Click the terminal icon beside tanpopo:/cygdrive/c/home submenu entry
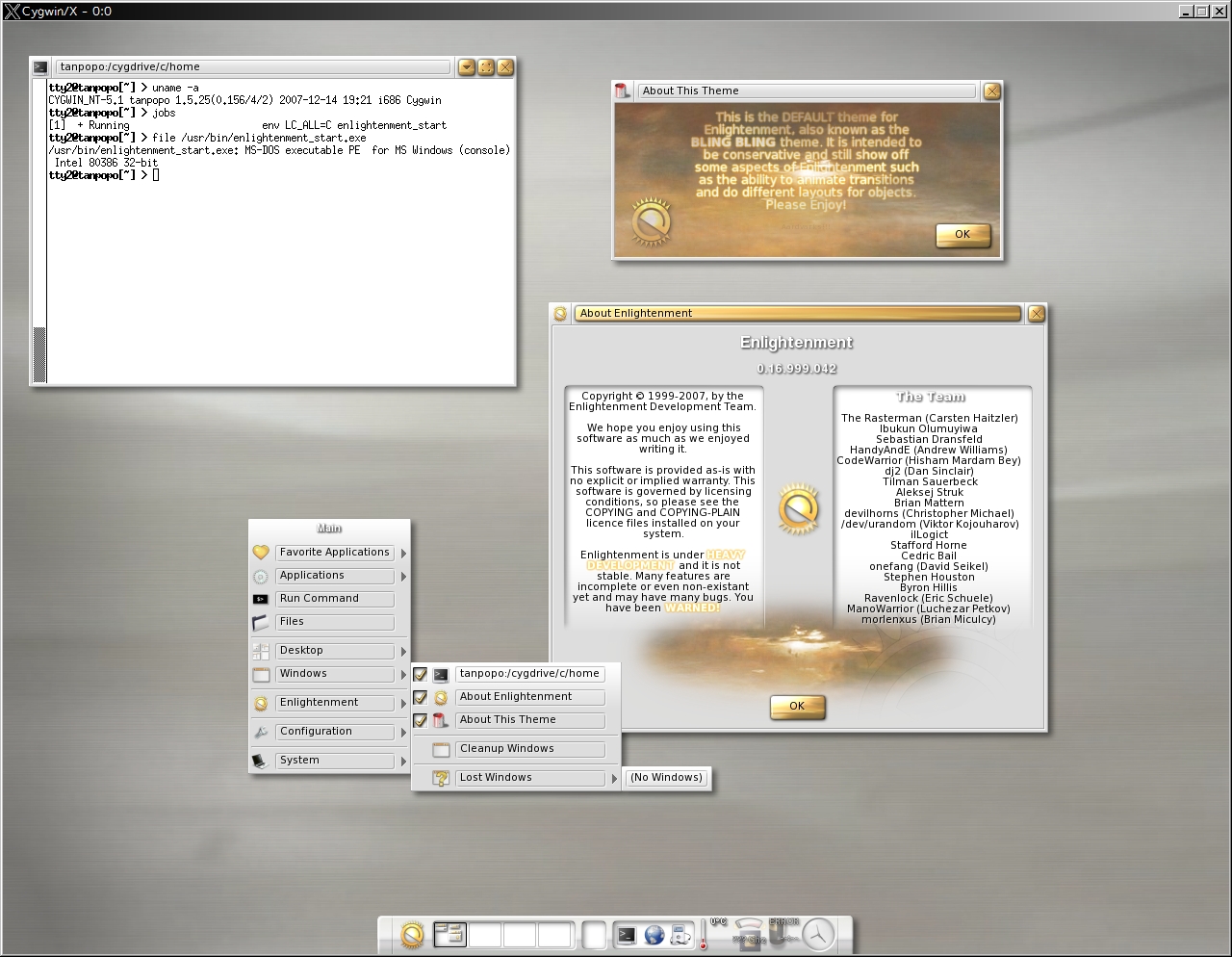Screen dimensions: 1232x957 coord(441,675)
